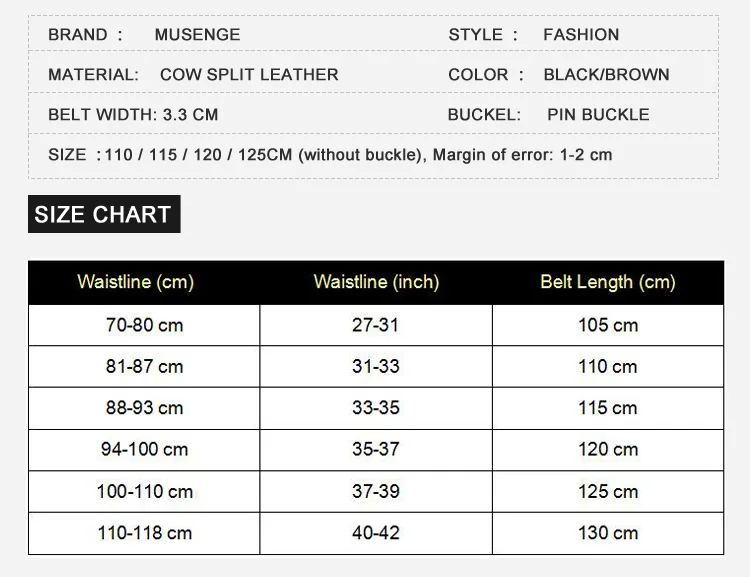The height and width of the screenshot is (577, 750).
Task: Click the 70-80 cm waistline cell
Action: (144, 325)
